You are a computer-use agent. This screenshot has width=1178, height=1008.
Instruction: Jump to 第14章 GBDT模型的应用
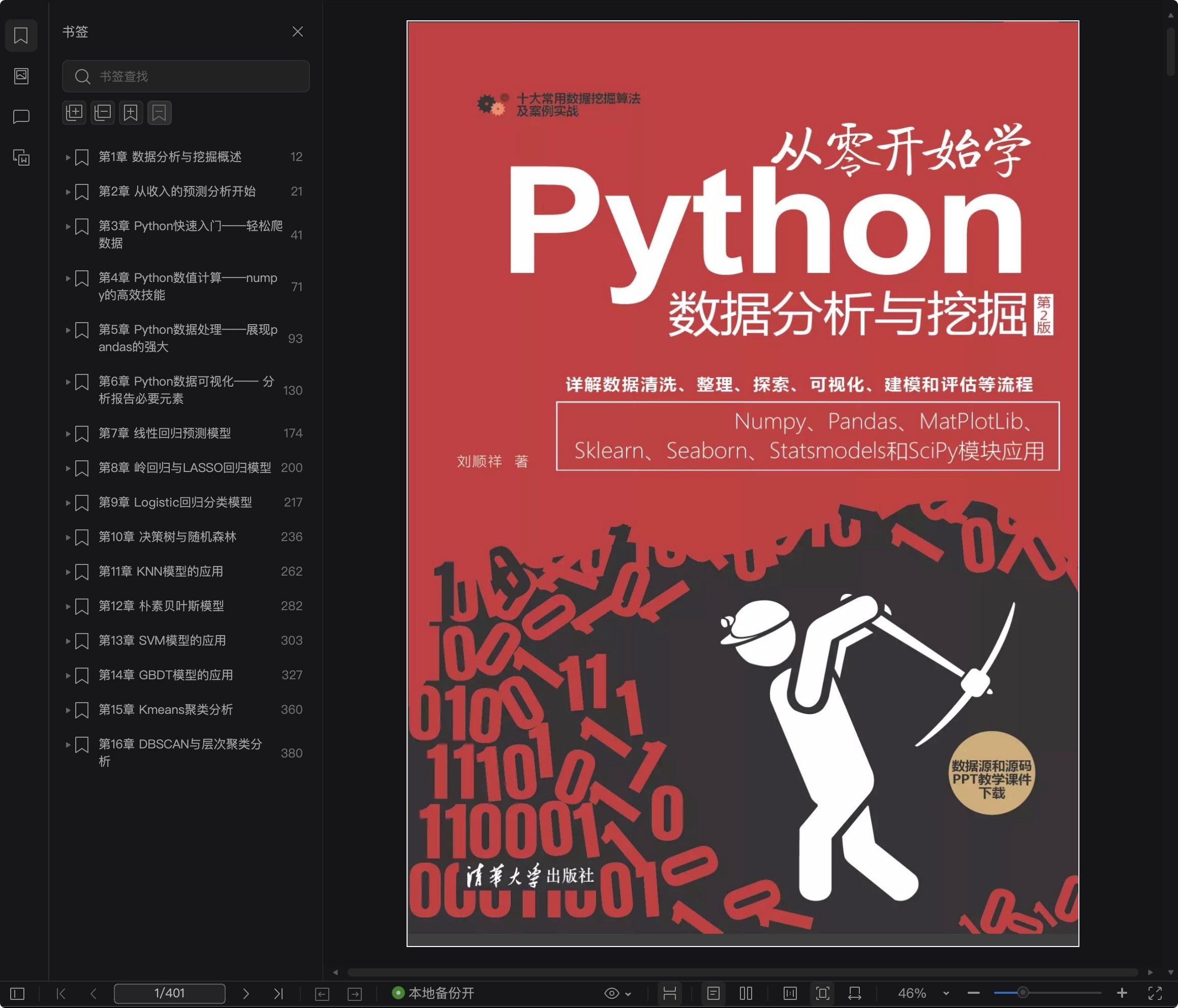point(166,675)
